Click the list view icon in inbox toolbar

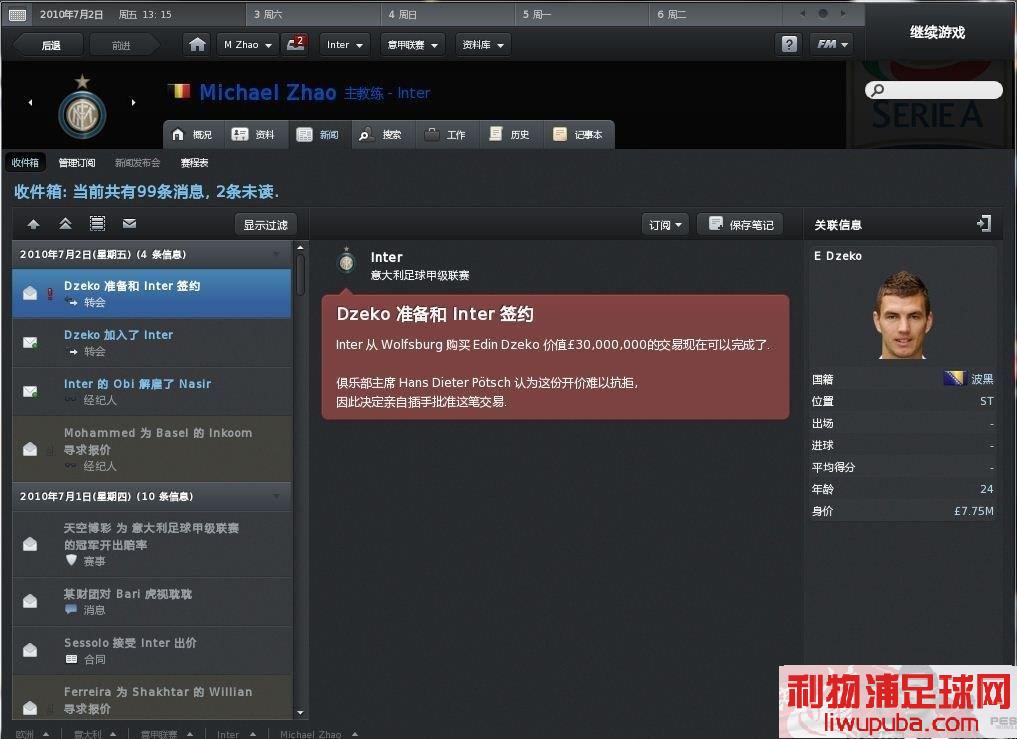coord(97,224)
